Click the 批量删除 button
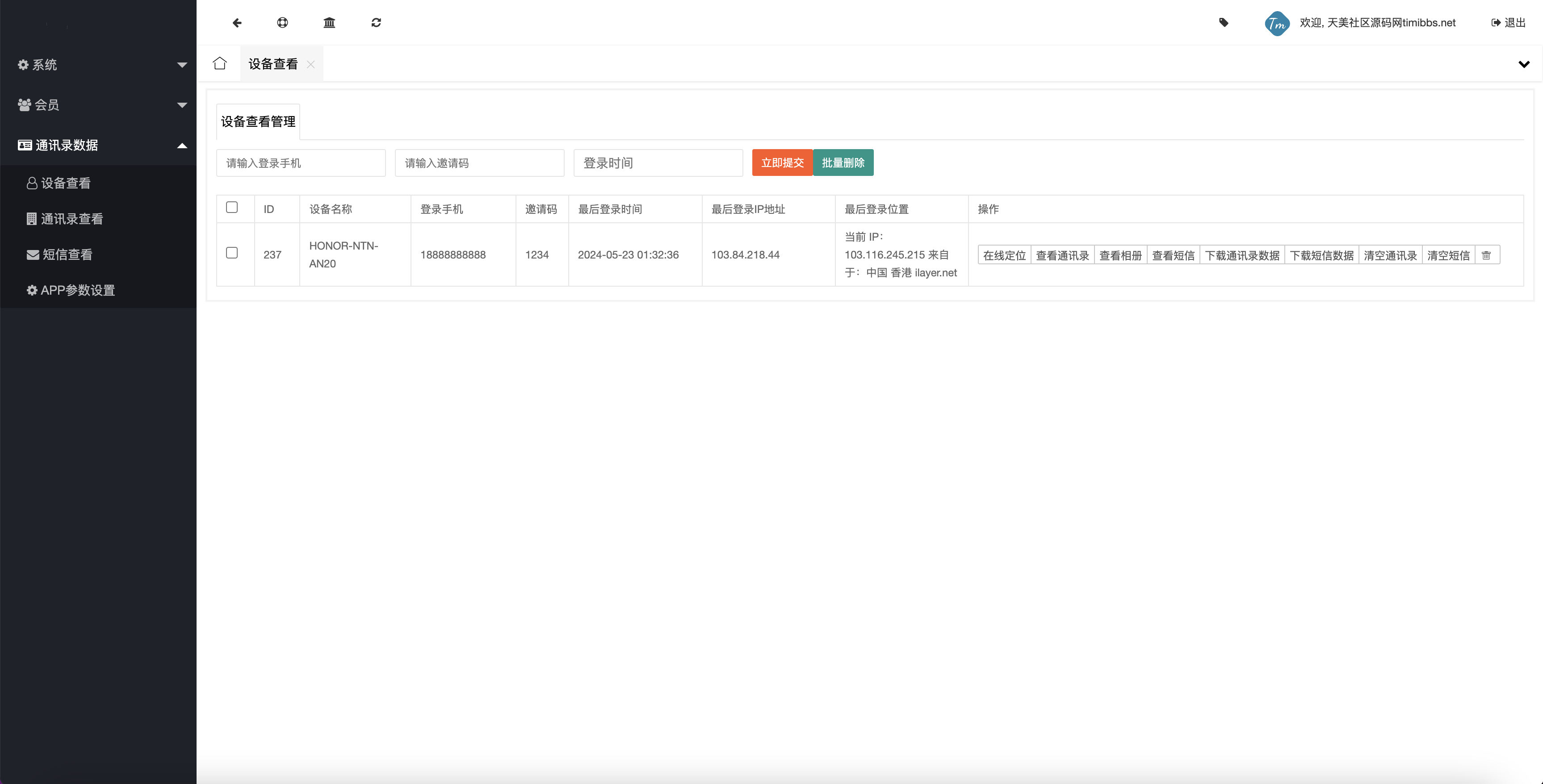The height and width of the screenshot is (784, 1543). coord(843,162)
